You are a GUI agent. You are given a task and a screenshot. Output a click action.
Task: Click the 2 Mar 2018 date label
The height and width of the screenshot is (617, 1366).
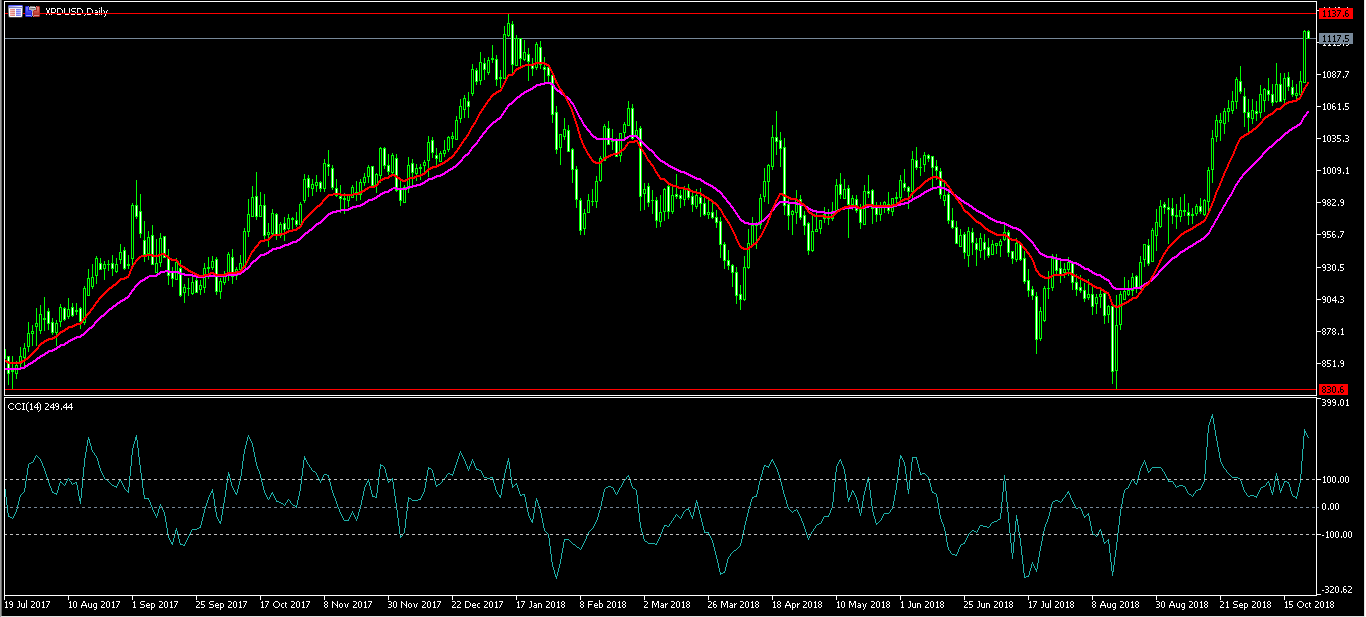667,605
